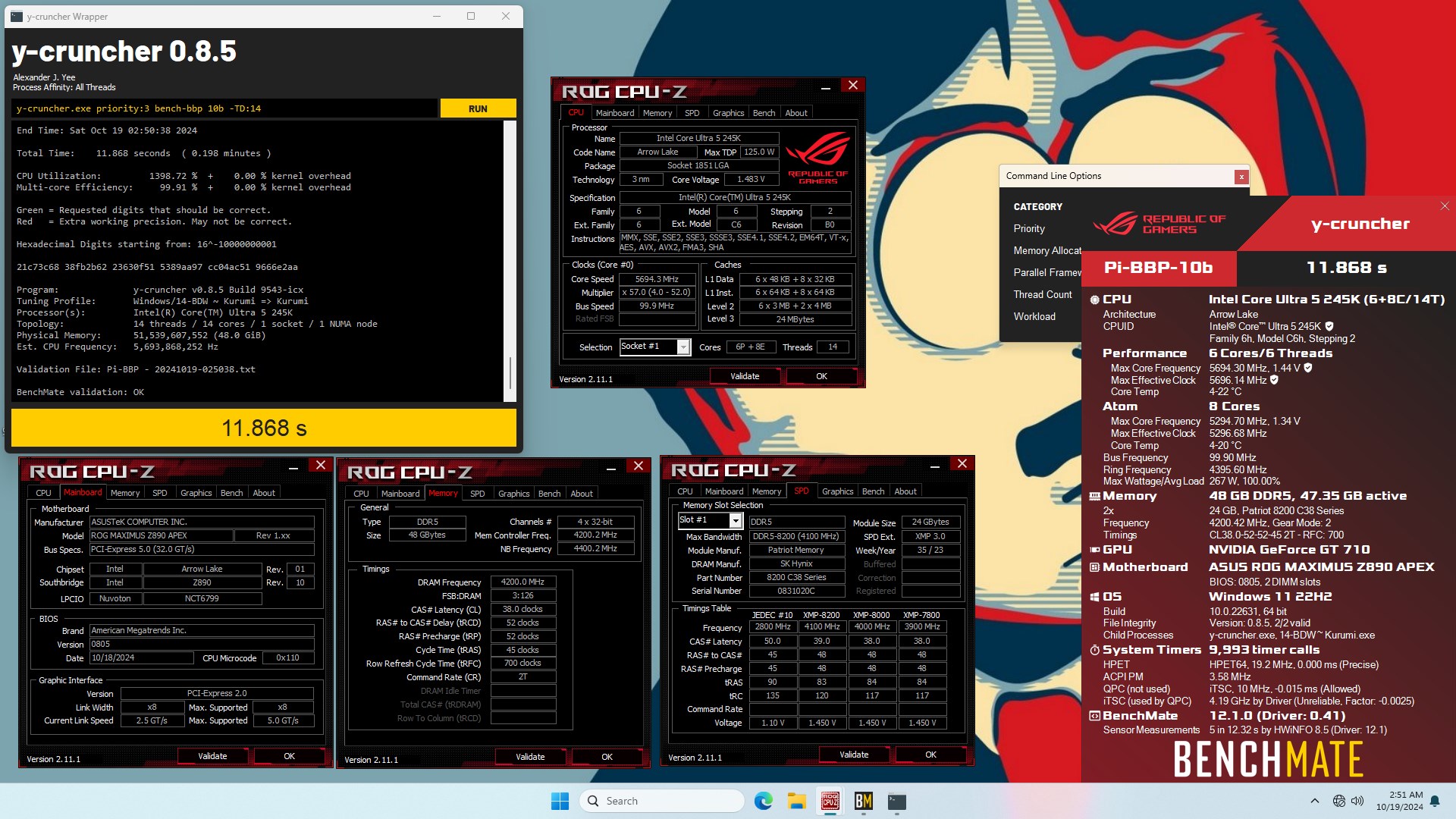Click the volume tray icon
This screenshot has width=1456, height=819.
tap(1357, 801)
